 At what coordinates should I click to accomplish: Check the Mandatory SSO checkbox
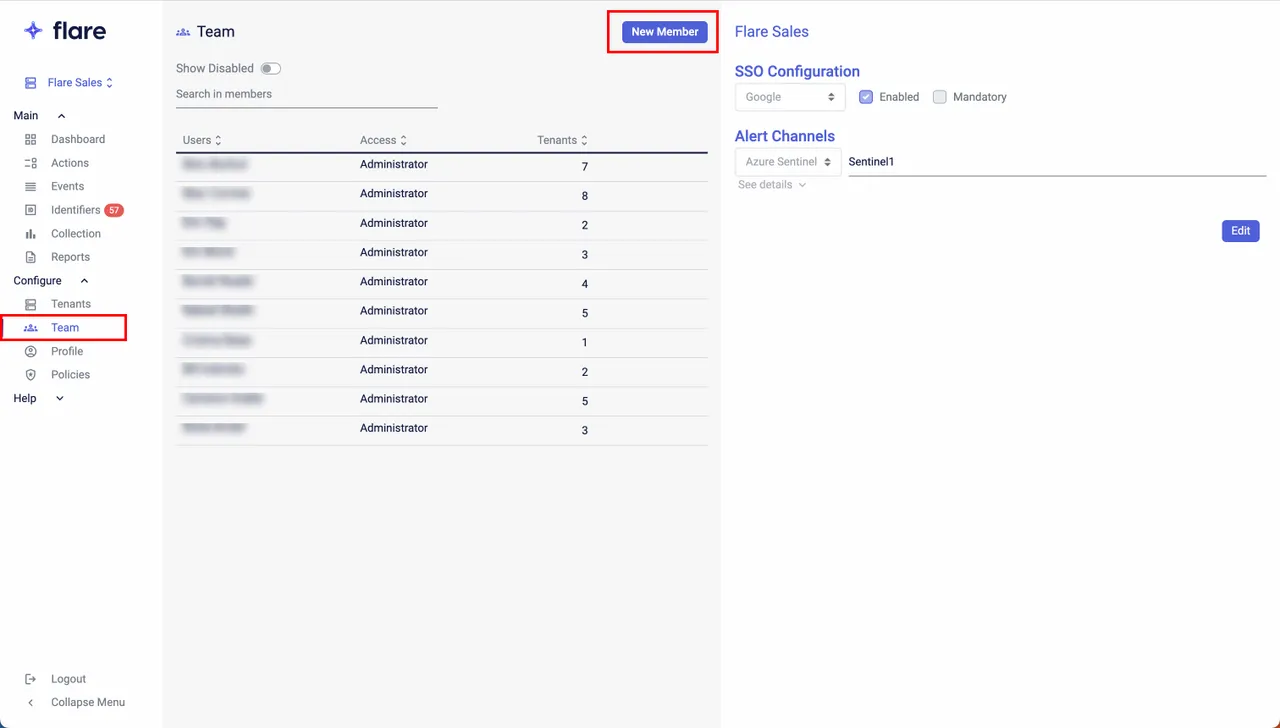point(939,97)
